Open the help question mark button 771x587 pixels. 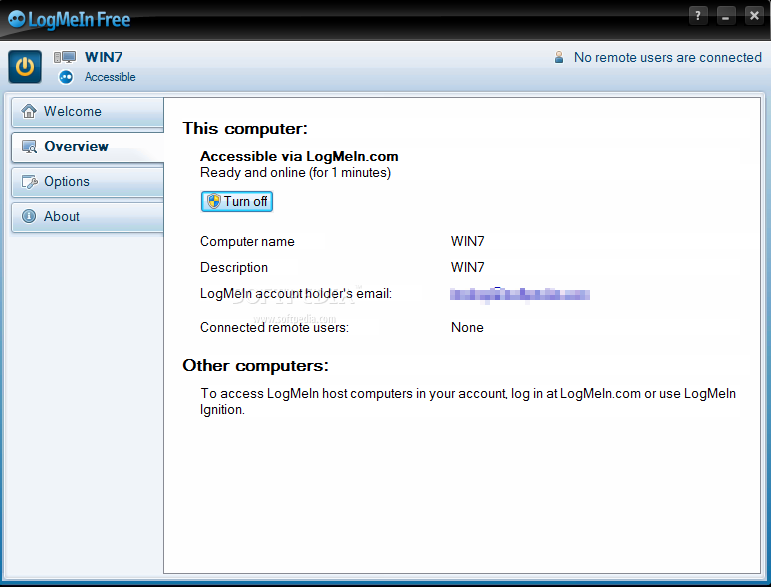coord(698,16)
